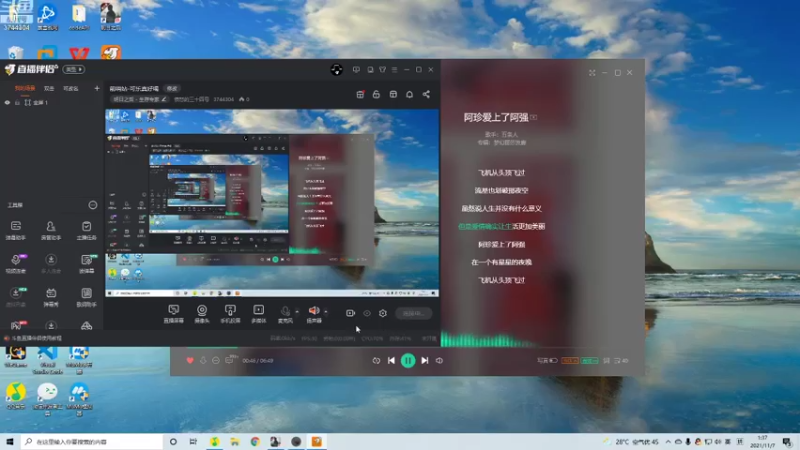Open microphone-icon tool with NEW badge
Screen dimensions: 800x450
tap(16, 264)
